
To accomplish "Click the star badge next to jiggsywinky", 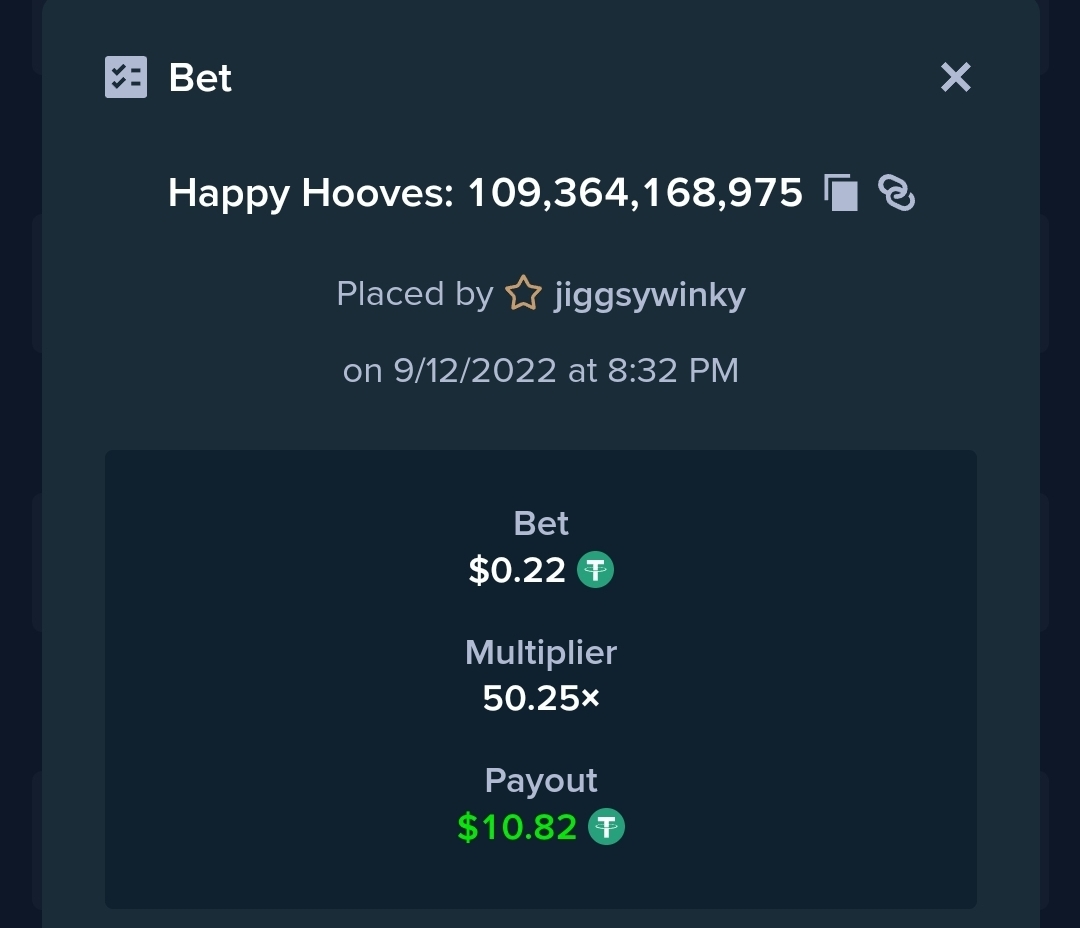I will 523,293.
